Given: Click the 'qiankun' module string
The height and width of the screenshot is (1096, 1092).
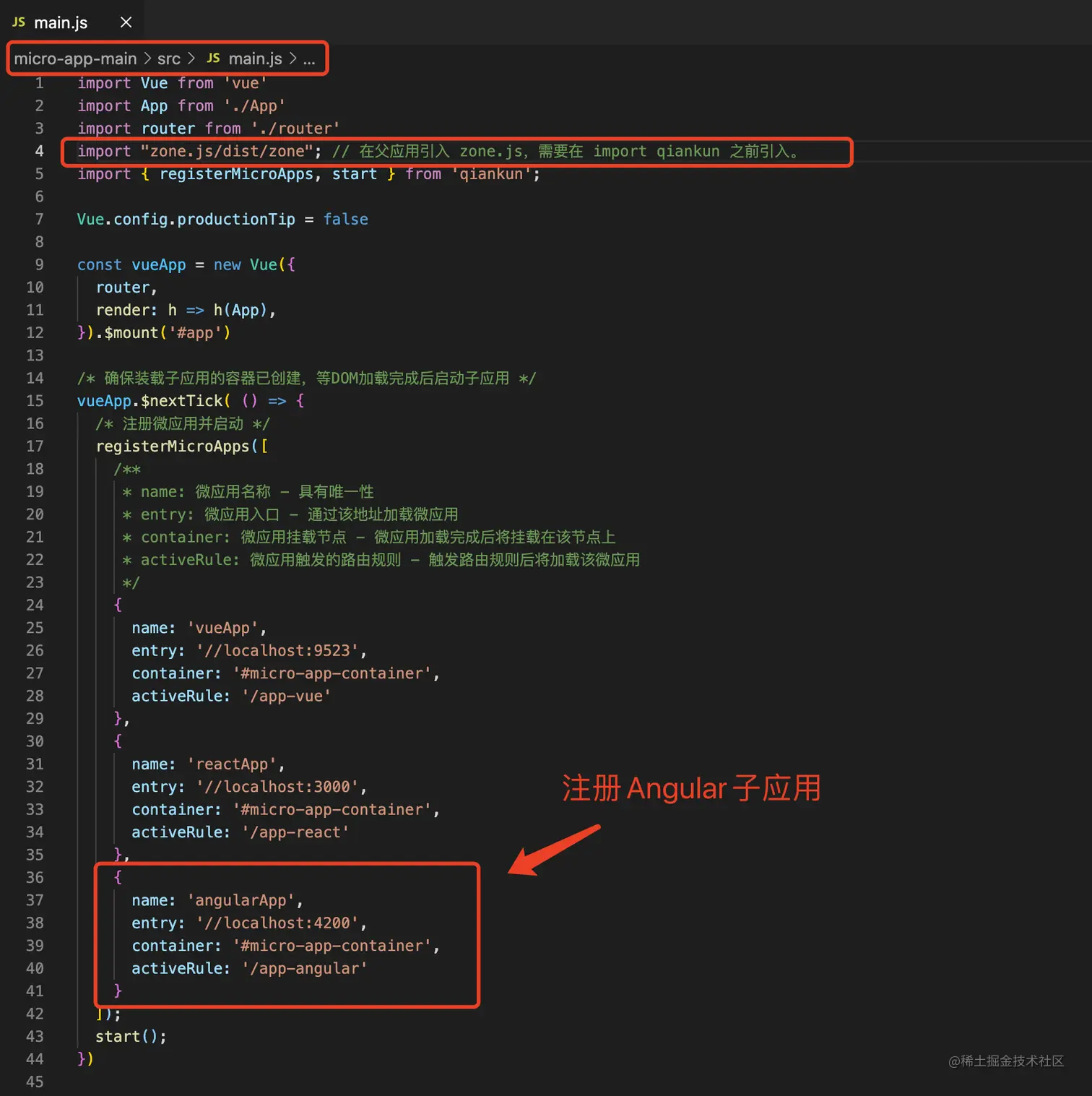Looking at the screenshot, I should pos(491,174).
